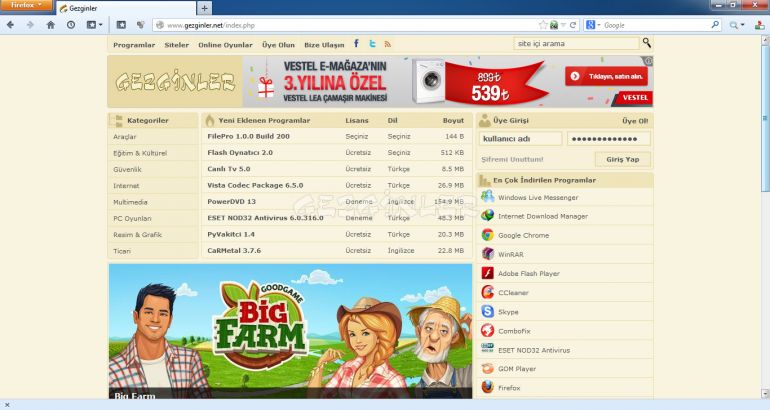Open the Araçlar category
This screenshot has height=410, width=770.
coord(125,137)
